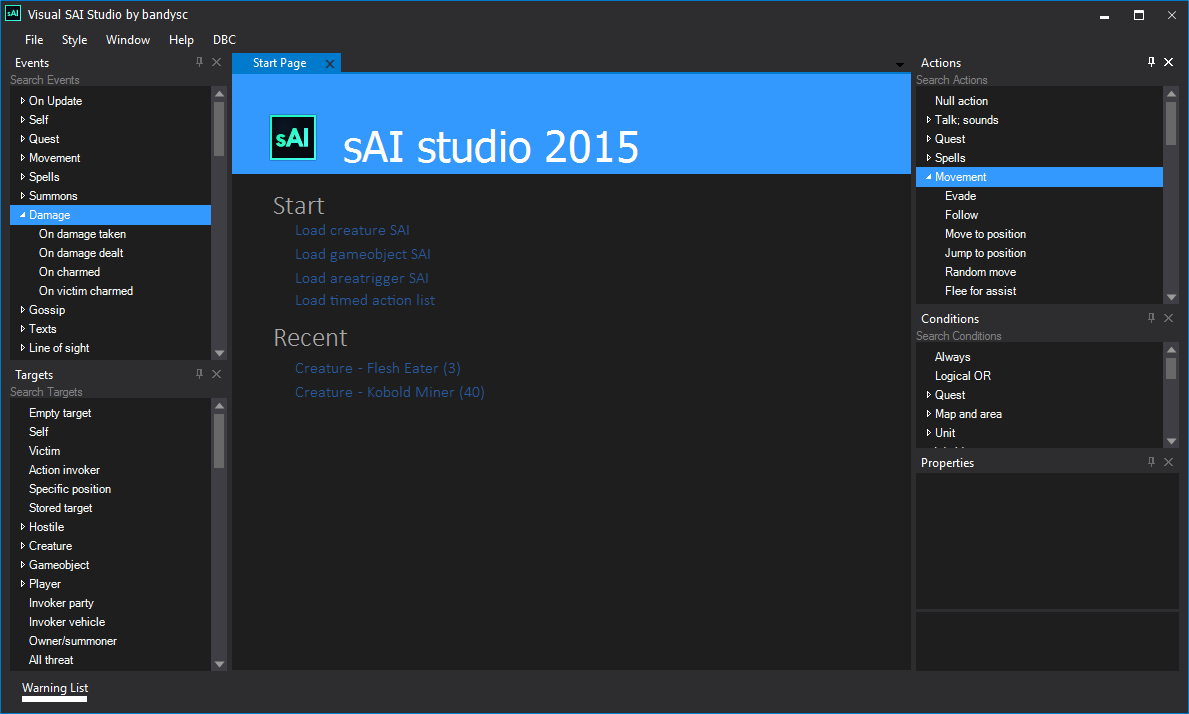Screen dimensions: 1189x714
Task: Click the app icon in title bar
Action: pos(13,14)
